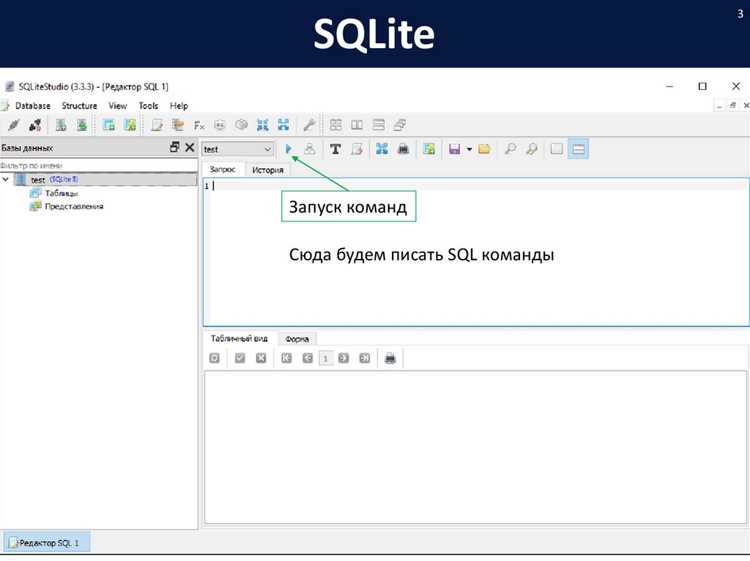This screenshot has width=750, height=561.
Task: Open the Tools menu
Action: tap(148, 106)
